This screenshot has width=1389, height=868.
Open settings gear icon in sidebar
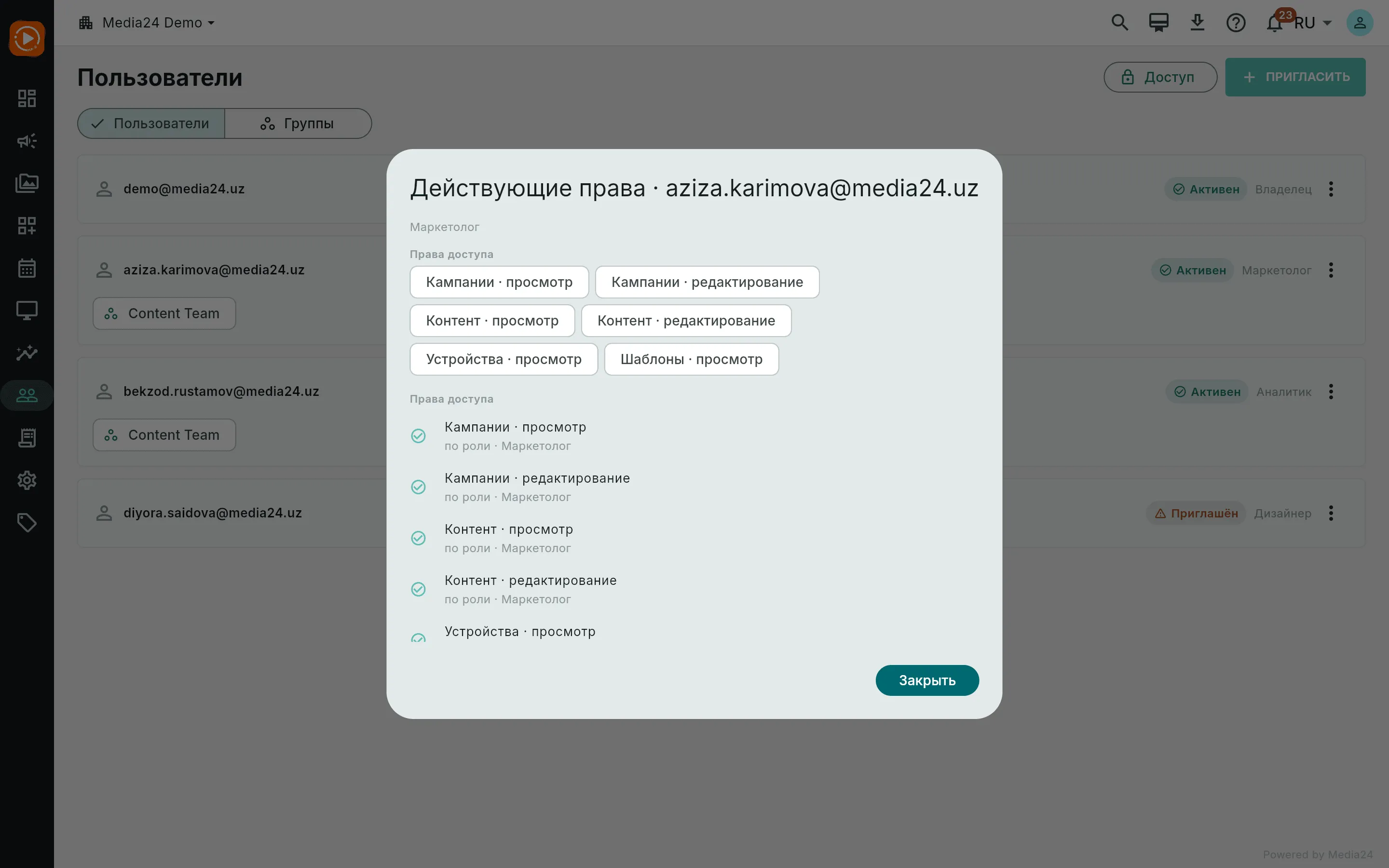[x=27, y=480]
